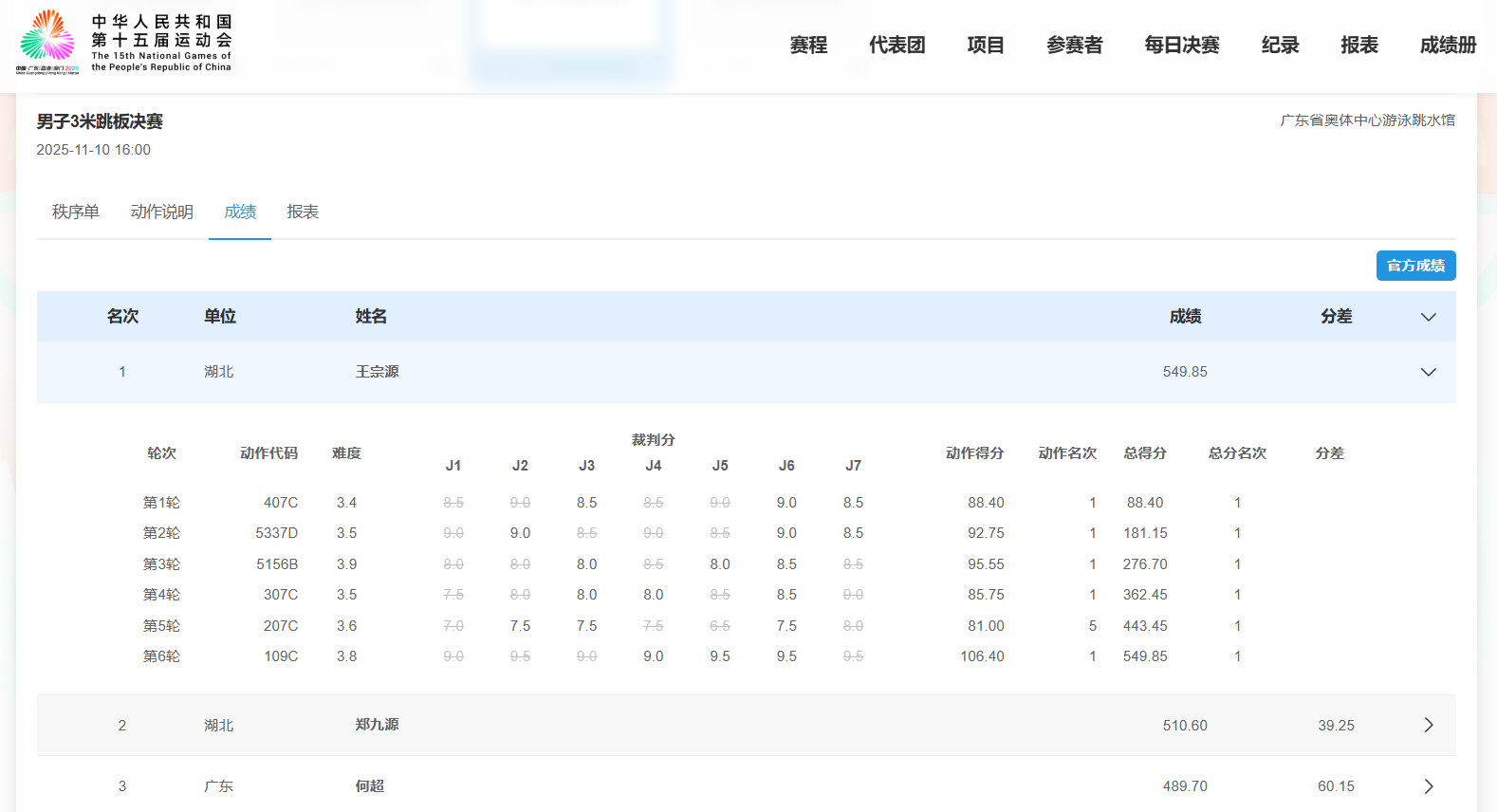Select athlete name 王宗源
Image resolution: width=1497 pixels, height=812 pixels.
(377, 372)
